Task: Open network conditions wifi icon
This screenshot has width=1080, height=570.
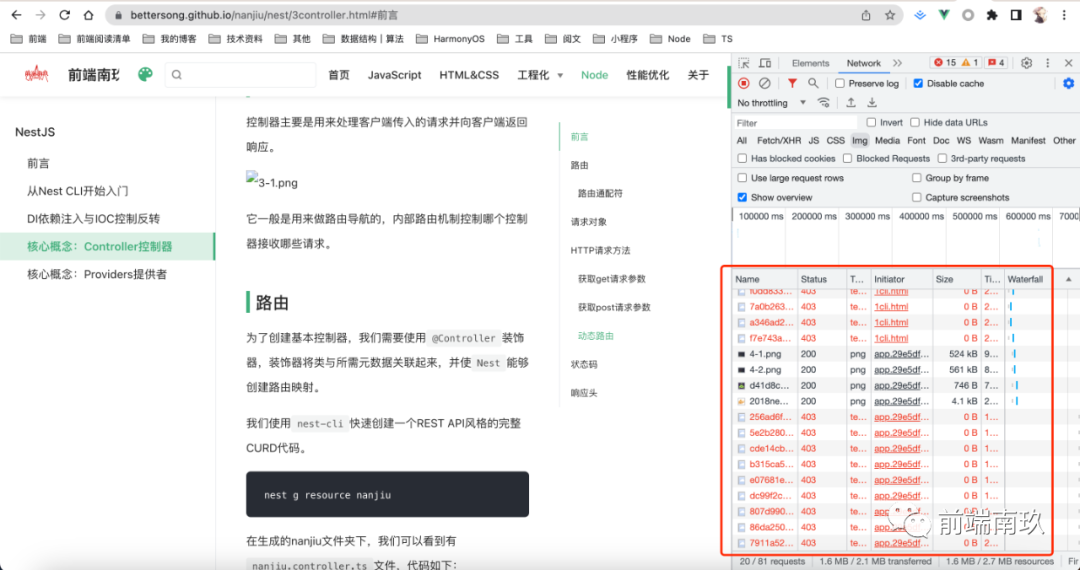Action: (824, 103)
